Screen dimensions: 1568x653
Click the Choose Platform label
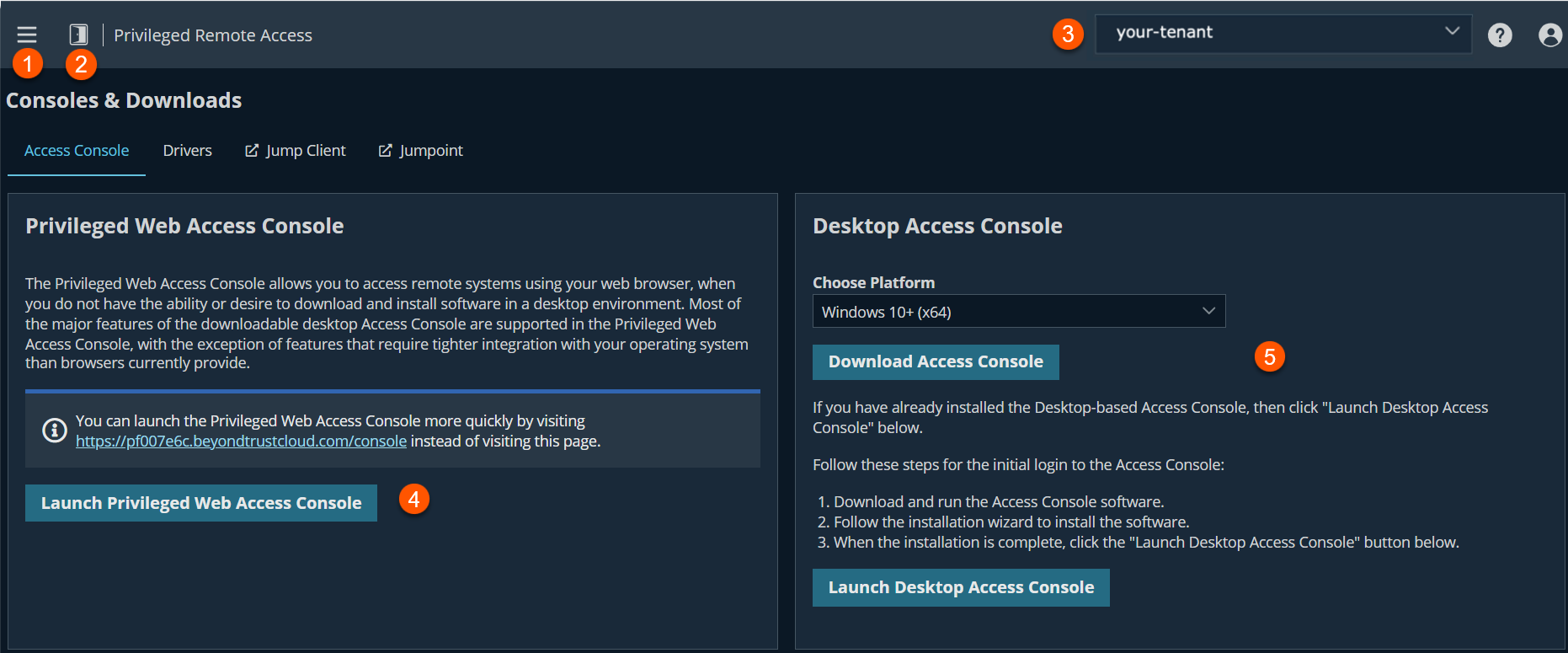coord(873,282)
